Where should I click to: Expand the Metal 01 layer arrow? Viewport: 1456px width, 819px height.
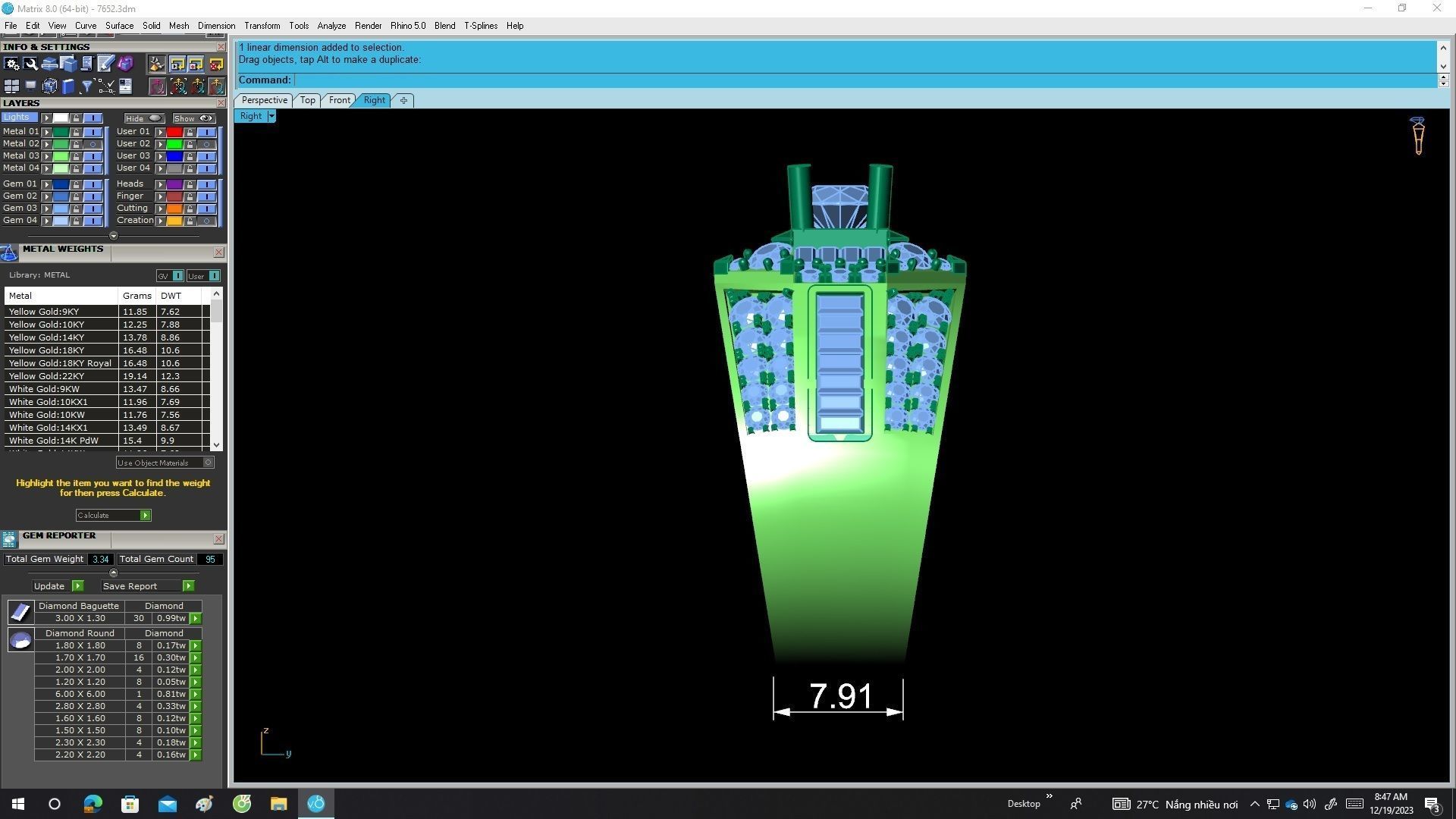pyautogui.click(x=47, y=132)
